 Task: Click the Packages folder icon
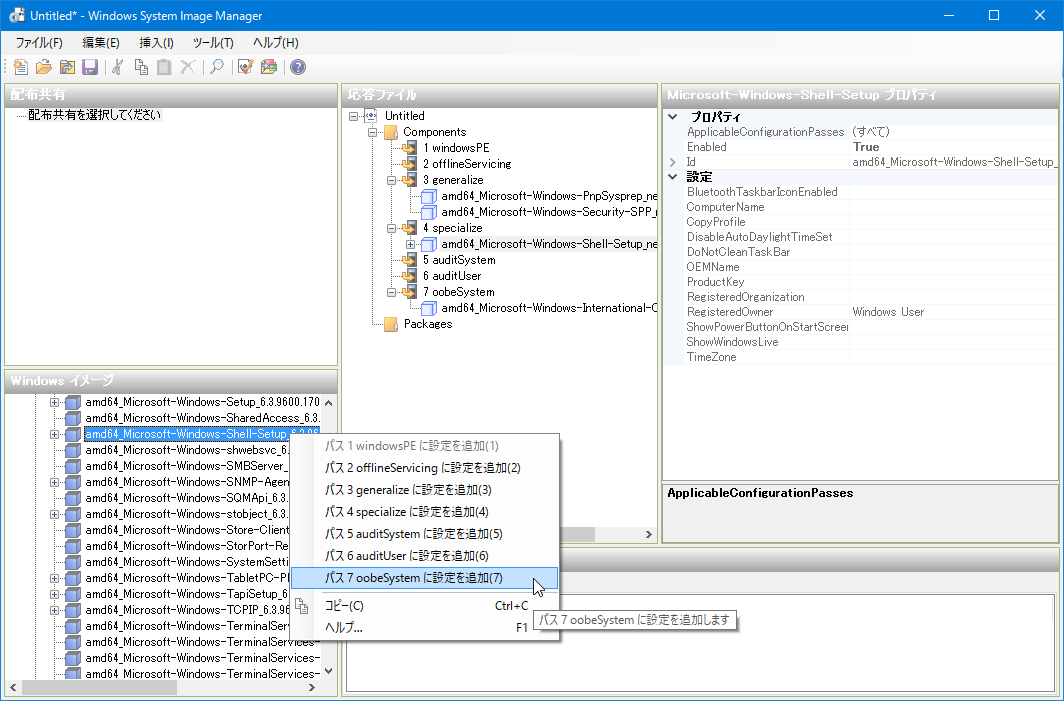point(391,324)
